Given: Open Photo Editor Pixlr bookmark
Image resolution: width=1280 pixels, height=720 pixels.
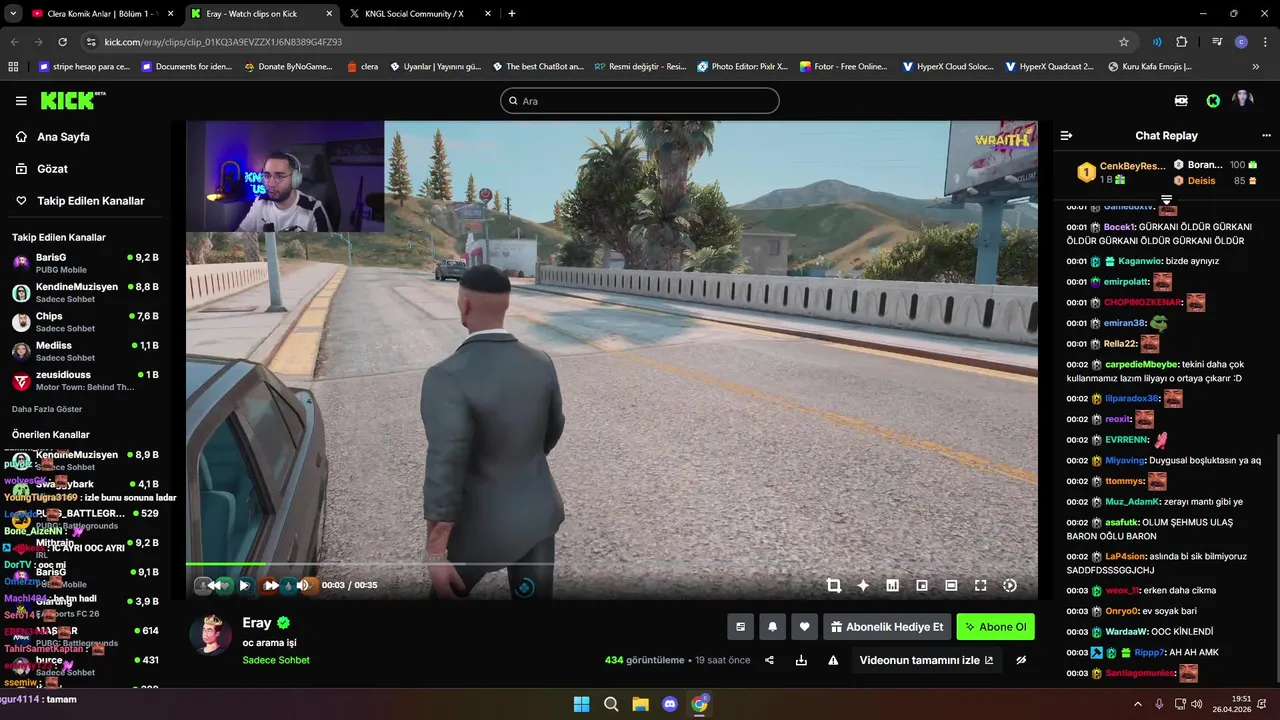Looking at the screenshot, I should coord(742,67).
